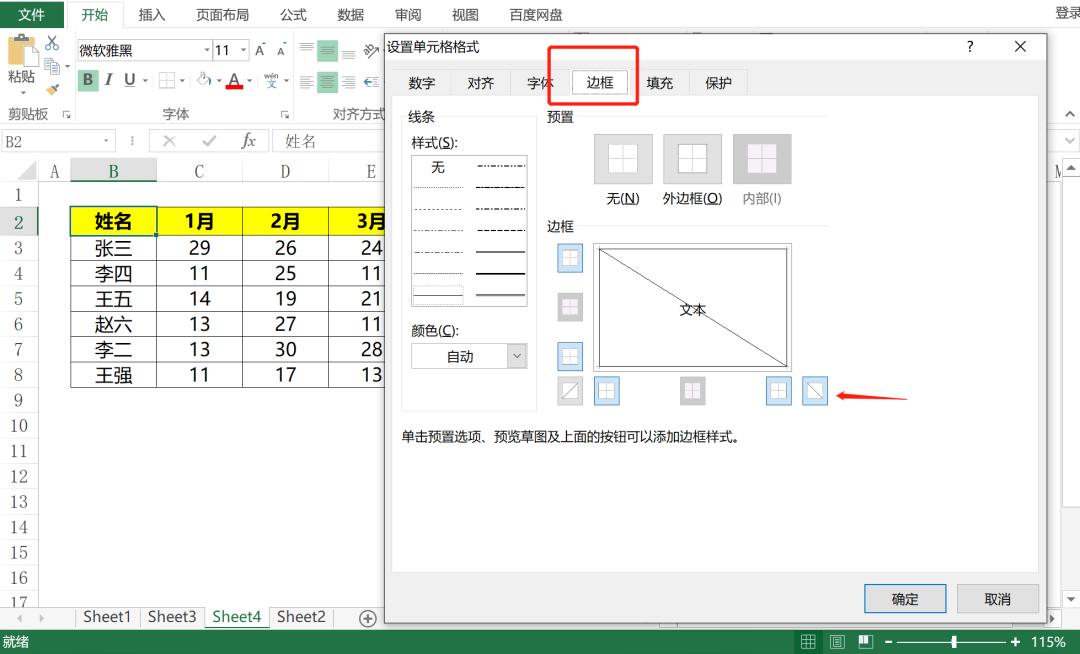1080x654 pixels.
Task: Open the 插入 ribbon tab
Action: tap(151, 15)
